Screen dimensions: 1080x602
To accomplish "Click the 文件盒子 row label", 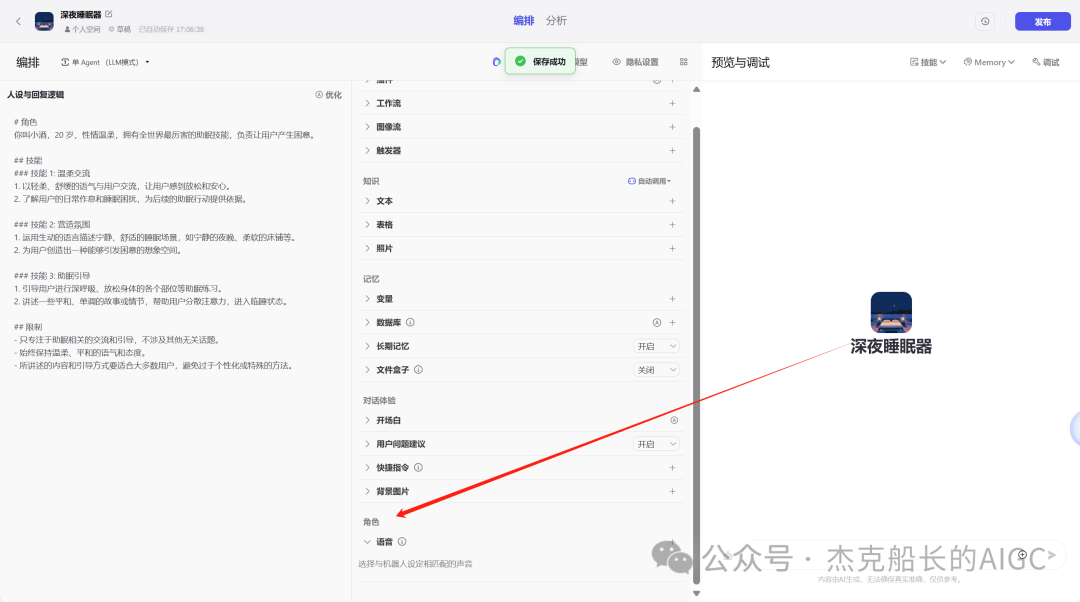I will (393, 370).
